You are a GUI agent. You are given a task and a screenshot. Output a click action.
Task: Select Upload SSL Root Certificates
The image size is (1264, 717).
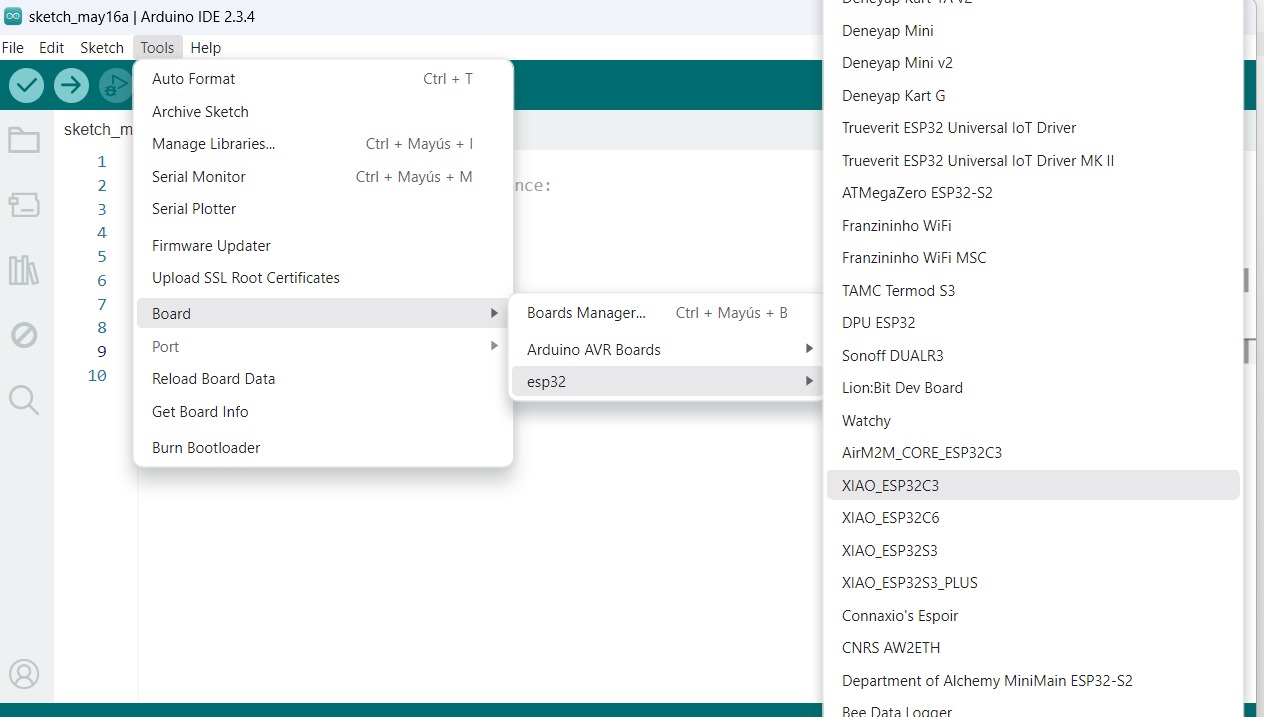(x=323, y=278)
